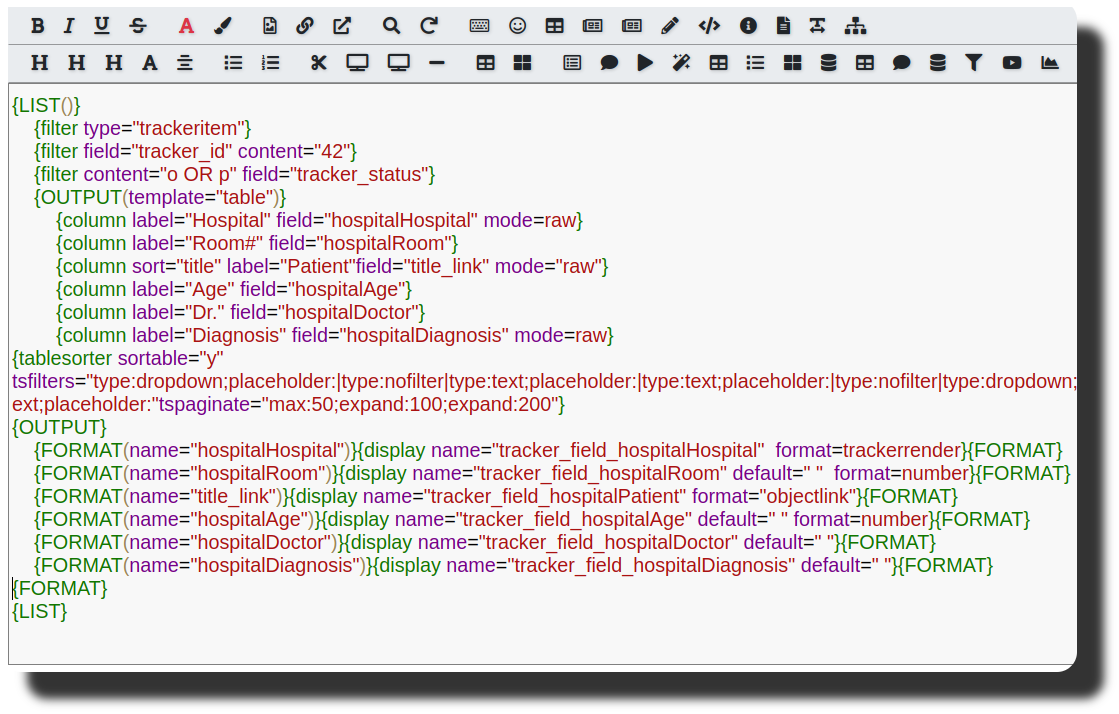Underline the selected text

click(x=102, y=26)
